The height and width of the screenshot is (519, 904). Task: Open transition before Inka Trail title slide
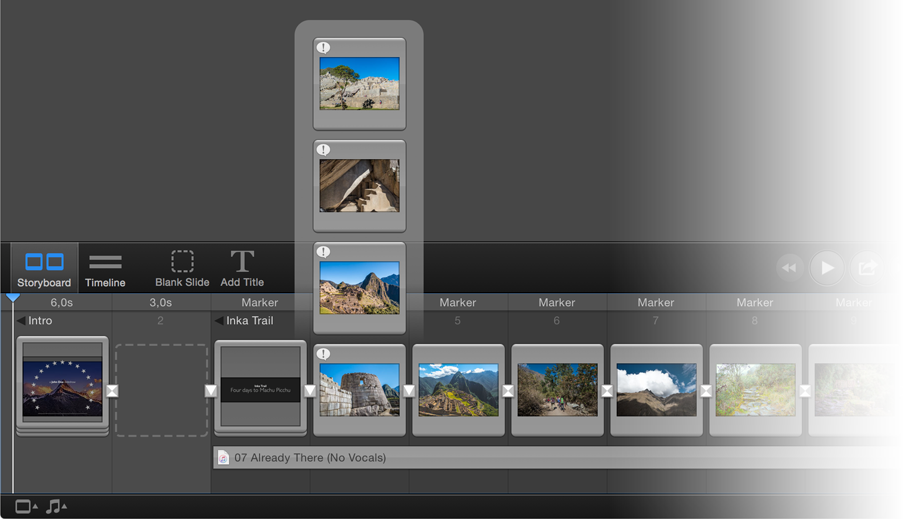[211, 391]
